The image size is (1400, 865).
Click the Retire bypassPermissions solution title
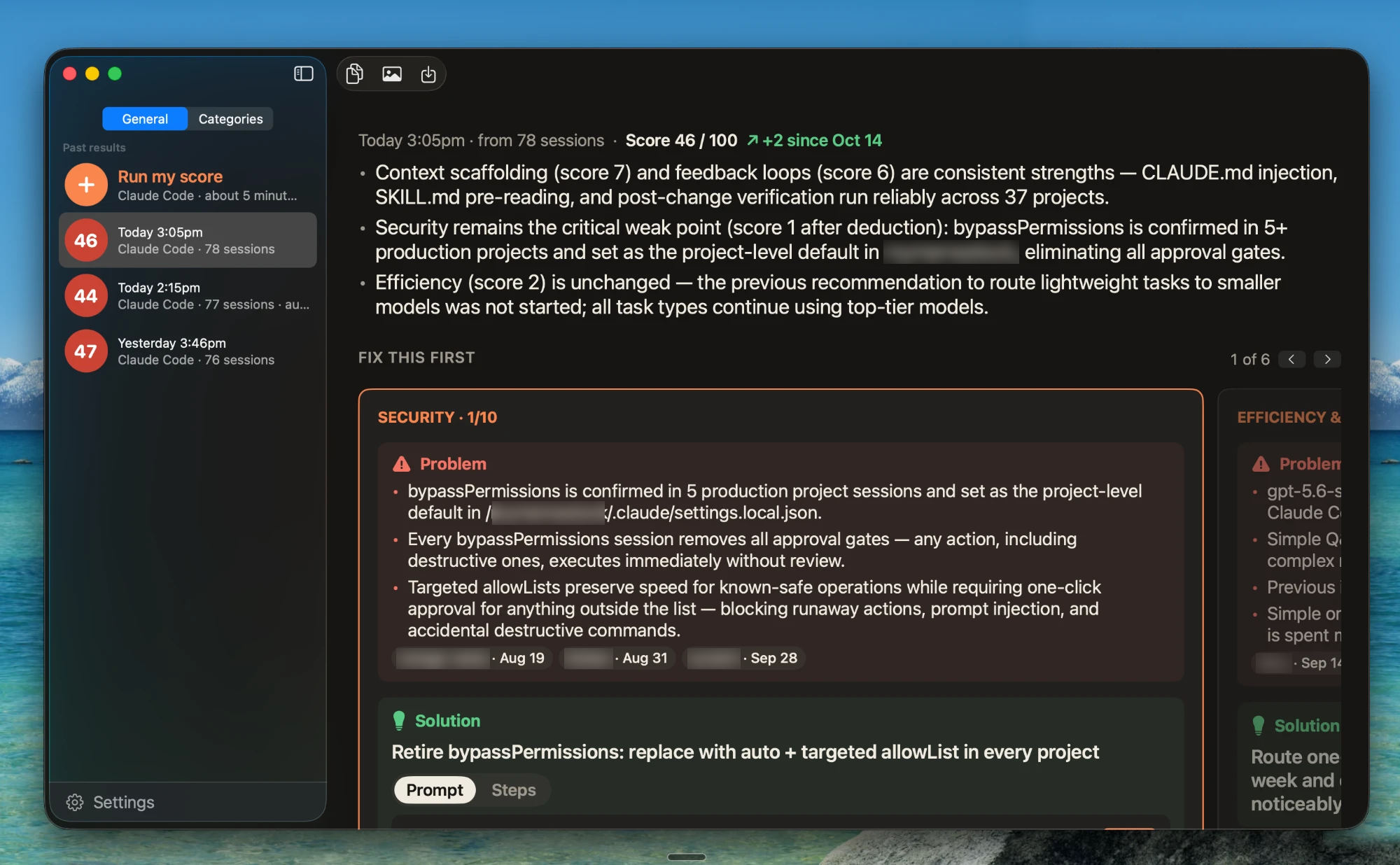(745, 752)
